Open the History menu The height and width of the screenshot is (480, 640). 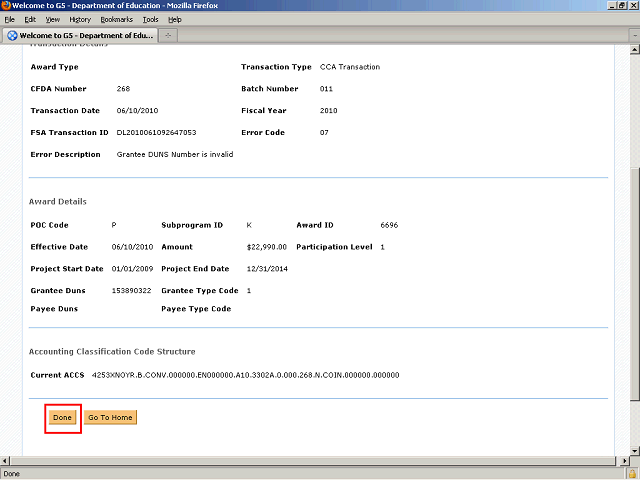pyautogui.click(x=80, y=20)
